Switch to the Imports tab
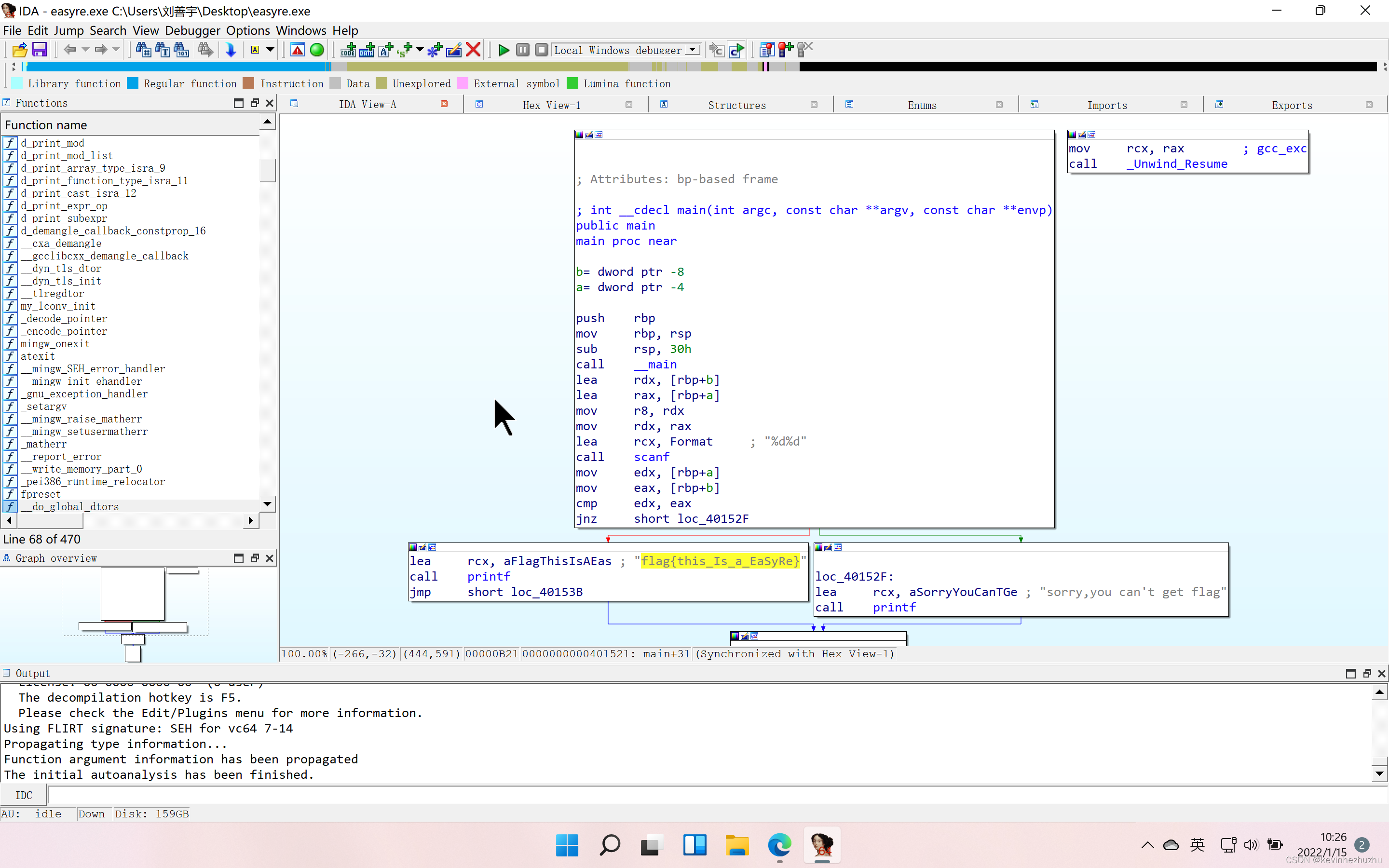Image resolution: width=1389 pixels, height=868 pixels. pyautogui.click(x=1106, y=105)
